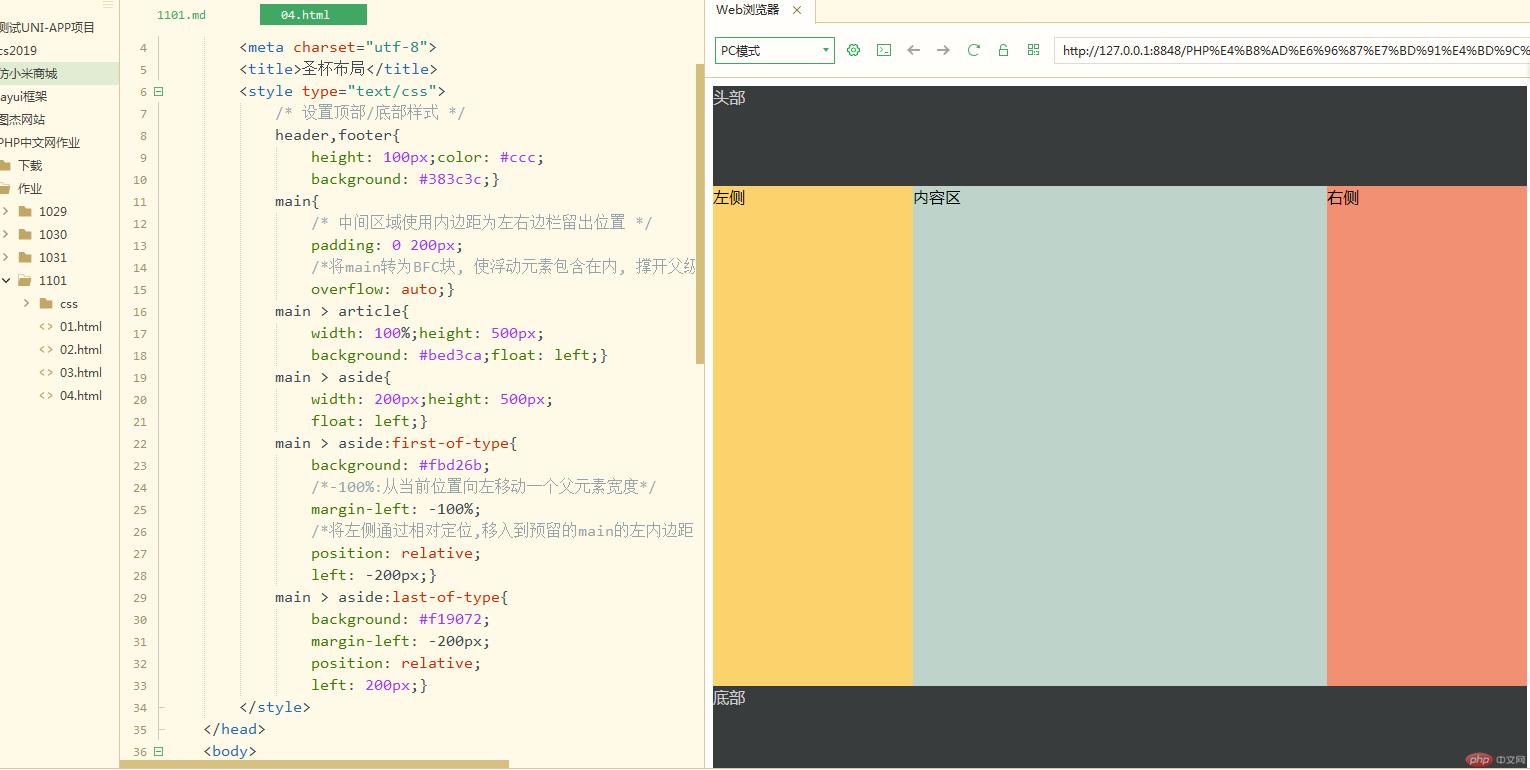Expand the 1029 folder

tap(6, 212)
